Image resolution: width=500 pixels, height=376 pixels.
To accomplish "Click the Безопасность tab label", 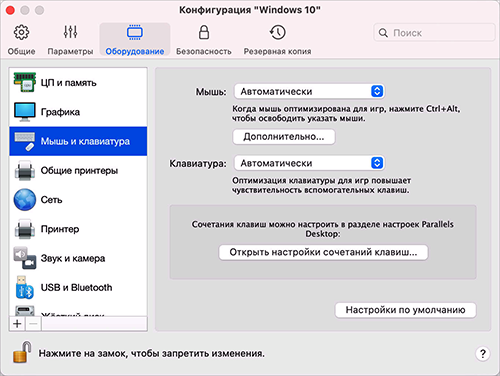I will click(204, 51).
